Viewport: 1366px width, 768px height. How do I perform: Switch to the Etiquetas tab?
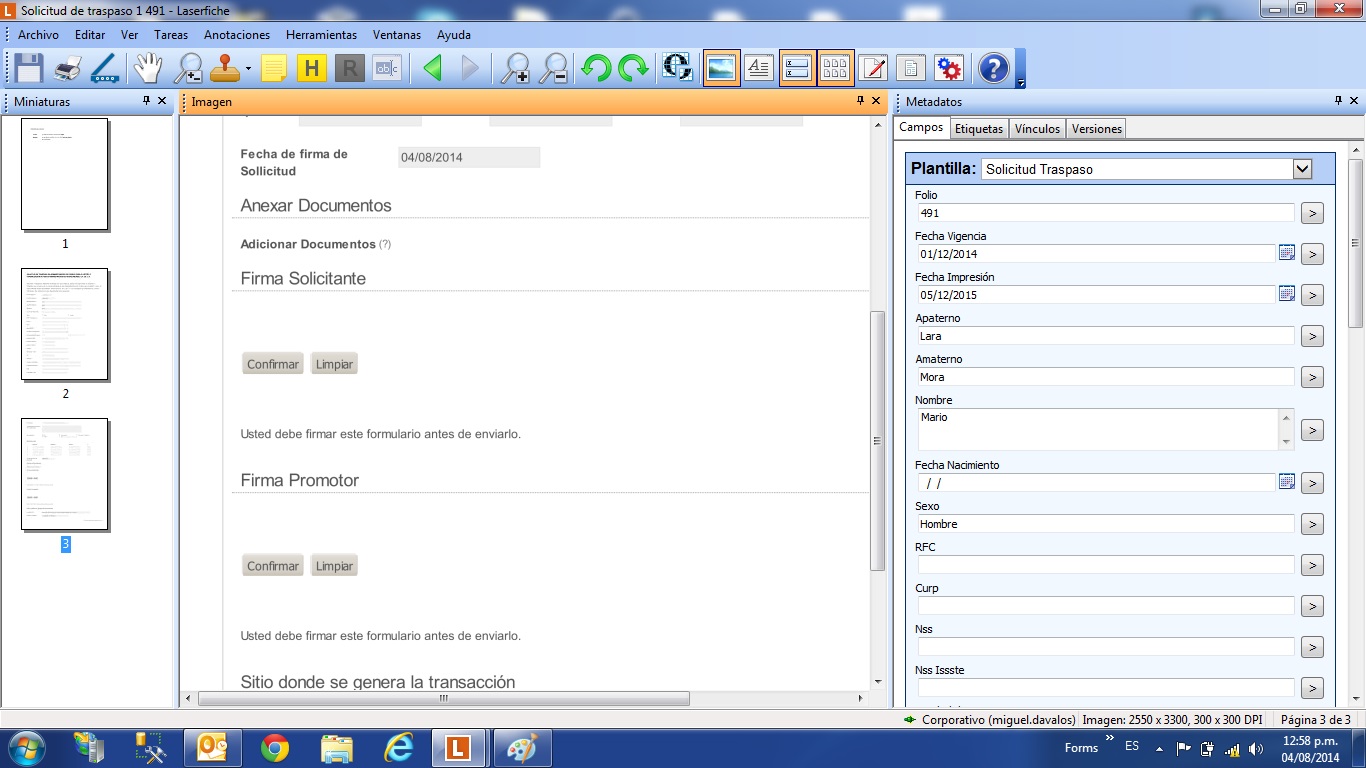coord(979,128)
